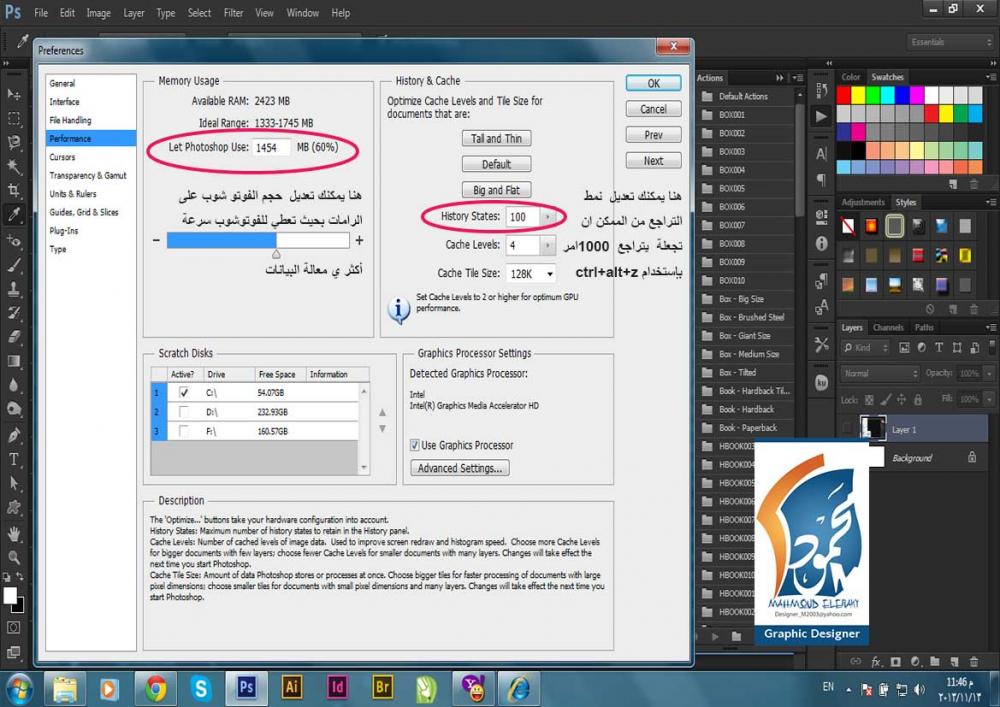This screenshot has height=707, width=1000.
Task: Open the layer Kind filter dropdown
Action: click(866, 347)
